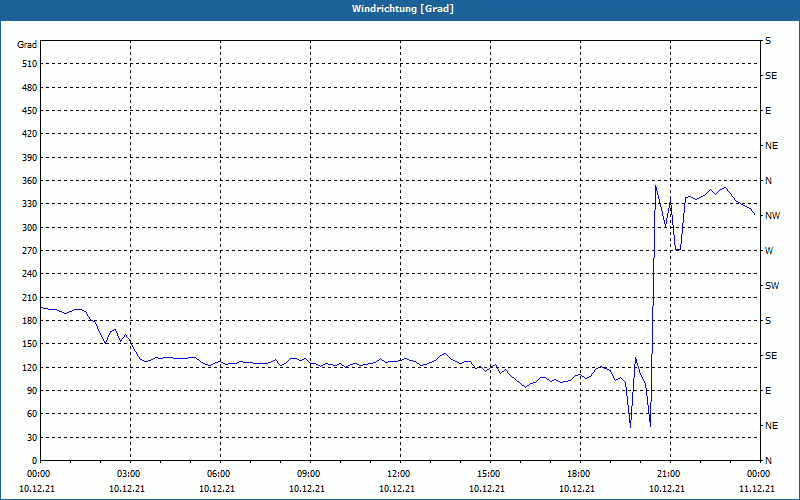This screenshot has height=500, width=800.
Task: Select the 06:00 time label
Action: click(217, 474)
